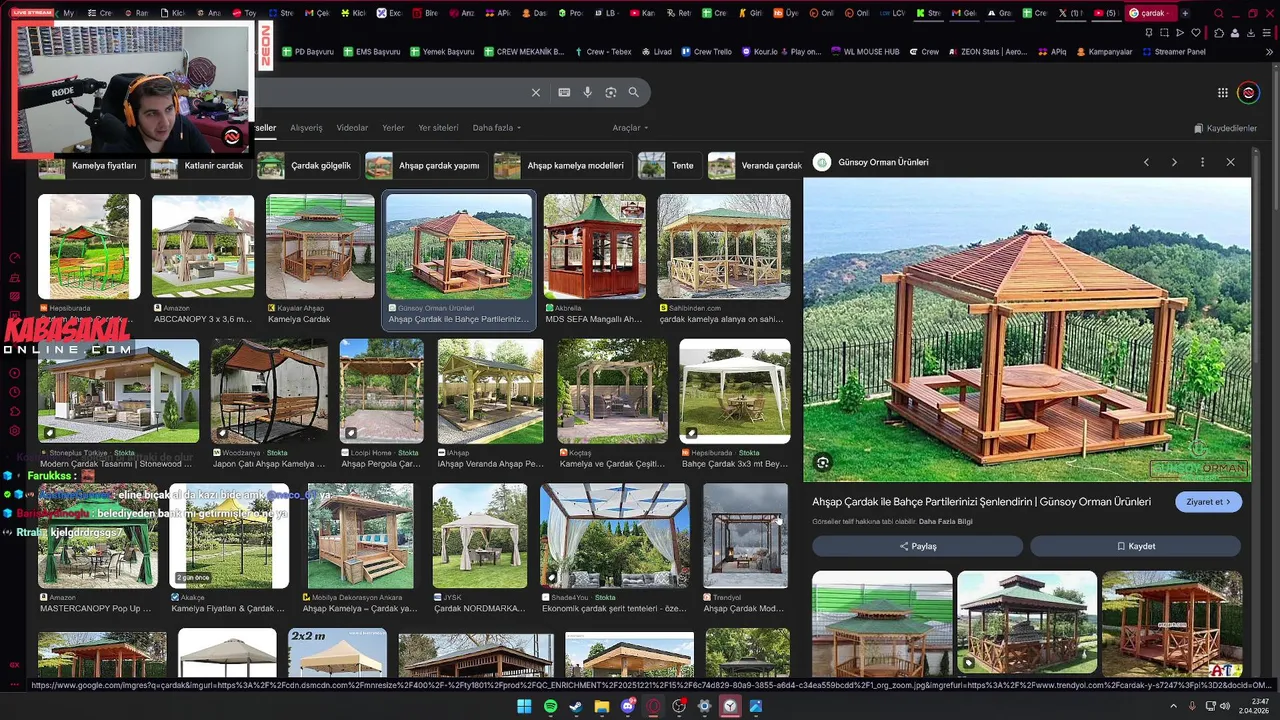Show hidden system tray icons

coord(1174,706)
